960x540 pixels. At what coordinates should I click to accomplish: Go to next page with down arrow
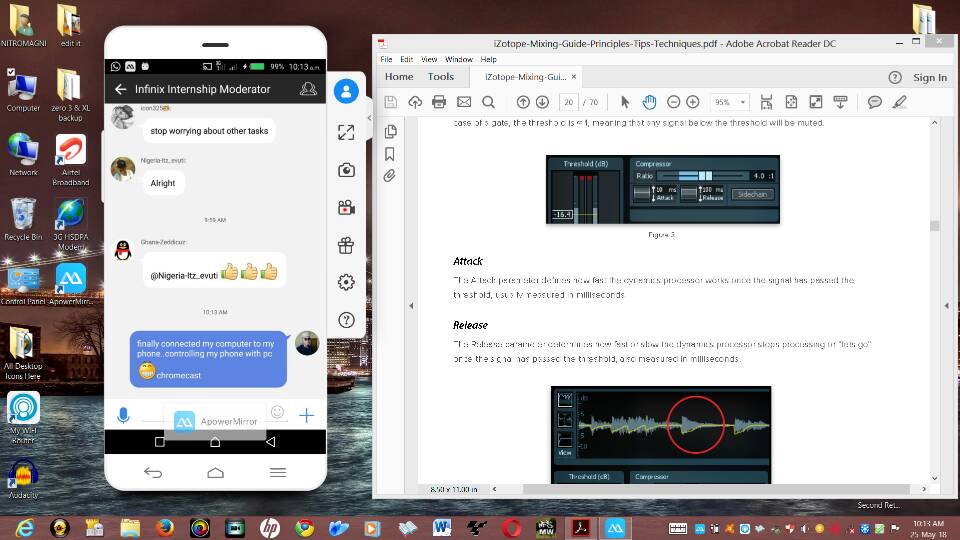[542, 102]
